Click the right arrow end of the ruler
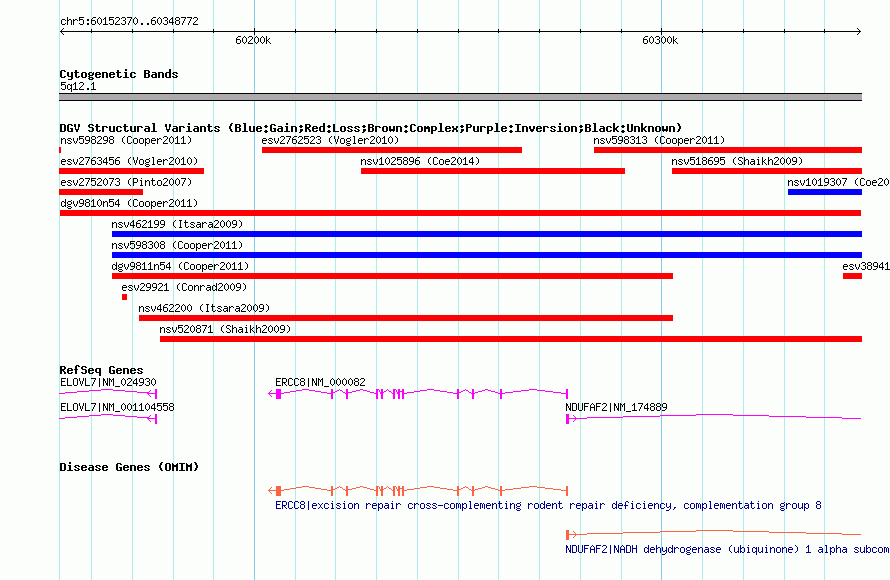890x580 pixels. click(858, 31)
